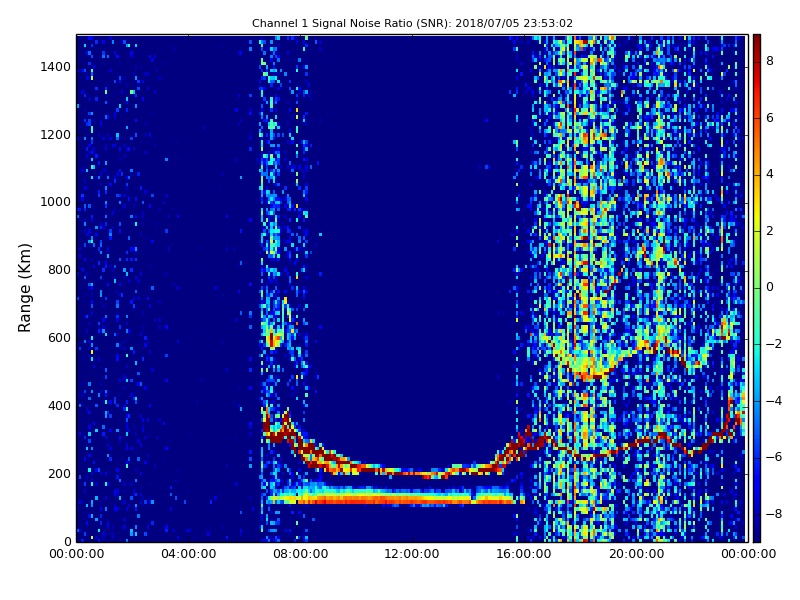Click the 16:00:00 time tick label
The image size is (800, 600).
(524, 554)
